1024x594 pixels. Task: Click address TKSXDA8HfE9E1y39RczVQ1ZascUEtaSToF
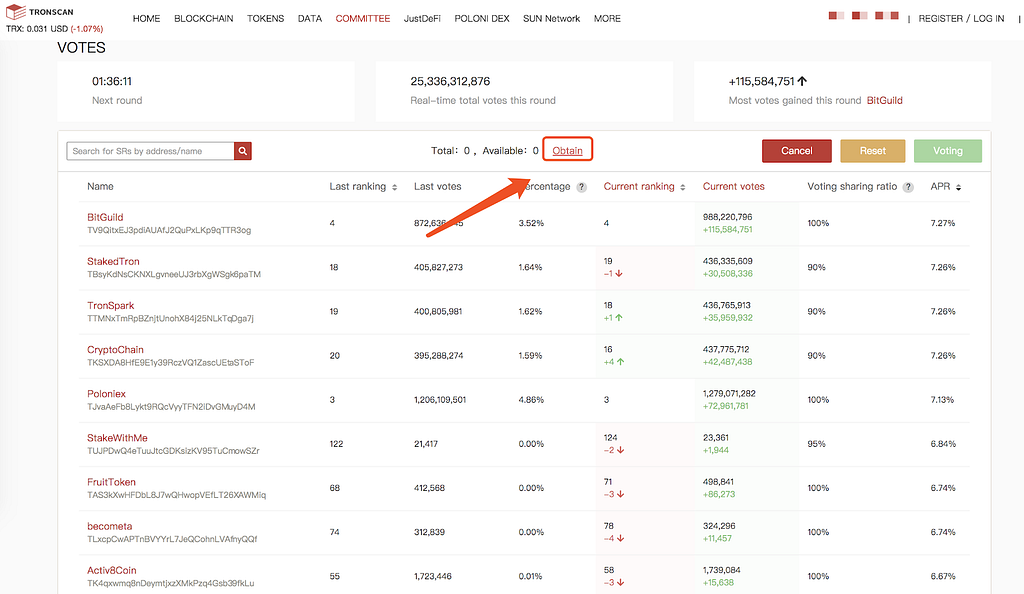(x=170, y=363)
